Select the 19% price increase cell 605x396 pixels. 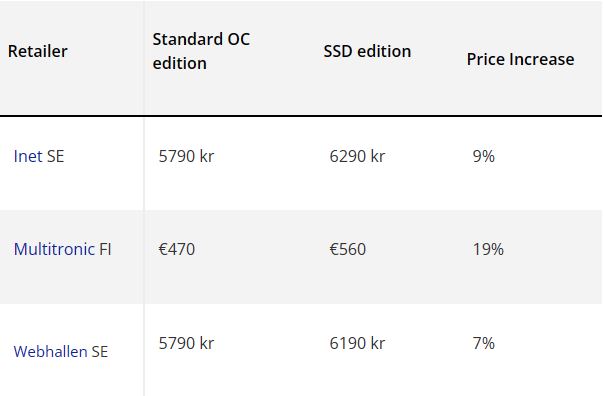(x=488, y=249)
